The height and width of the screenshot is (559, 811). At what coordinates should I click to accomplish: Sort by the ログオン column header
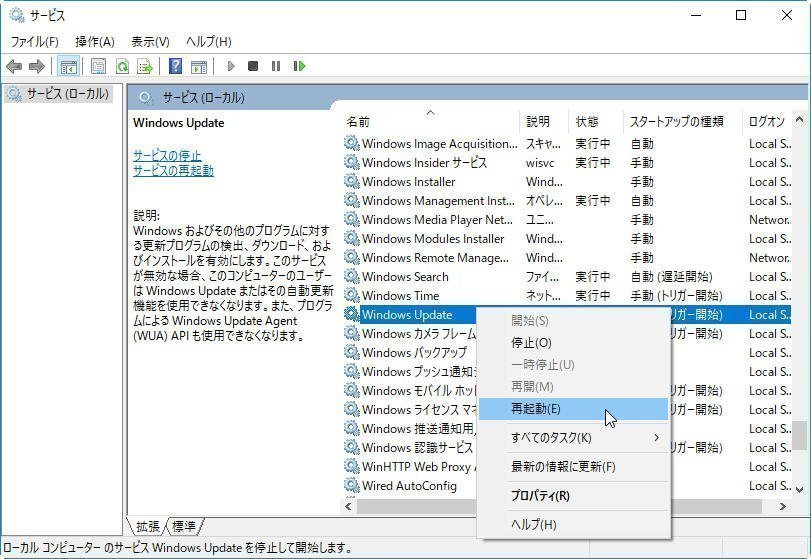(767, 121)
